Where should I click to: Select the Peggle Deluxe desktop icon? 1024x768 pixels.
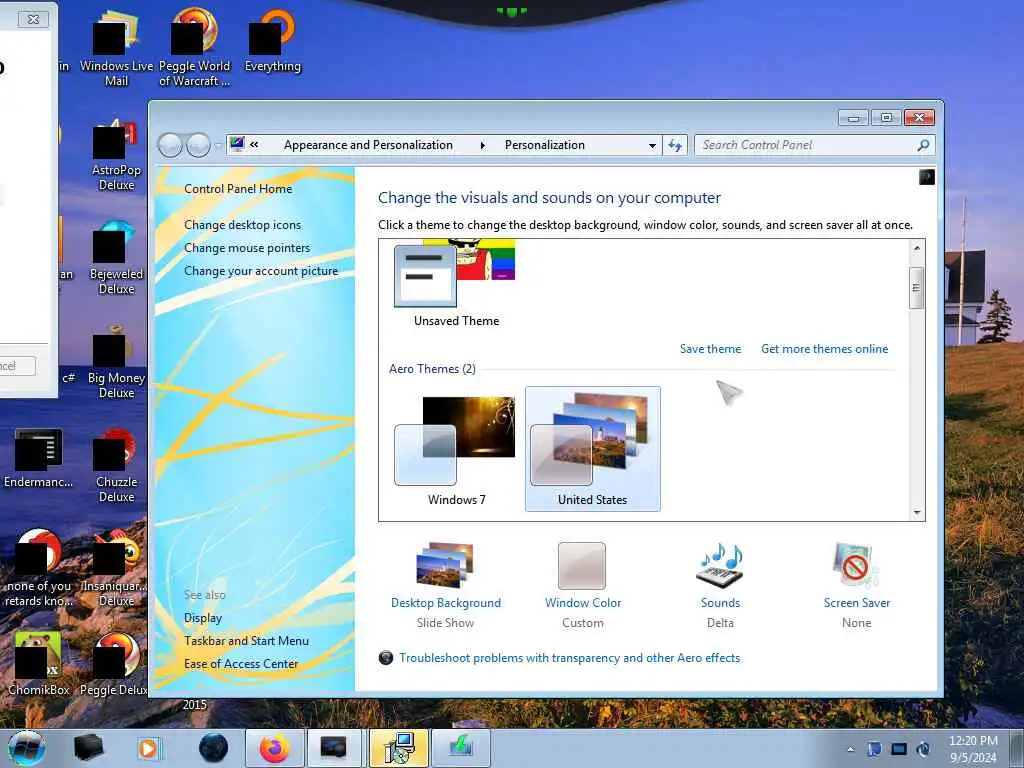click(114, 664)
